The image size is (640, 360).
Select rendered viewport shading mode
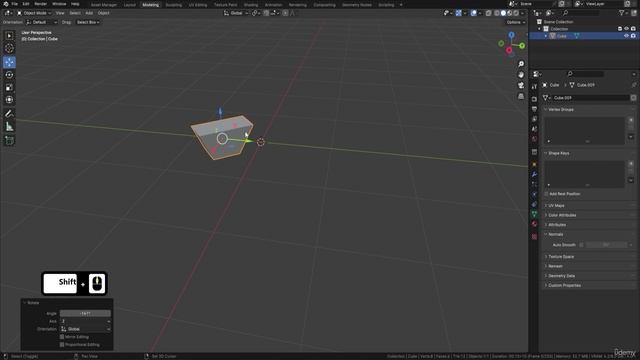pyautogui.click(x=516, y=13)
